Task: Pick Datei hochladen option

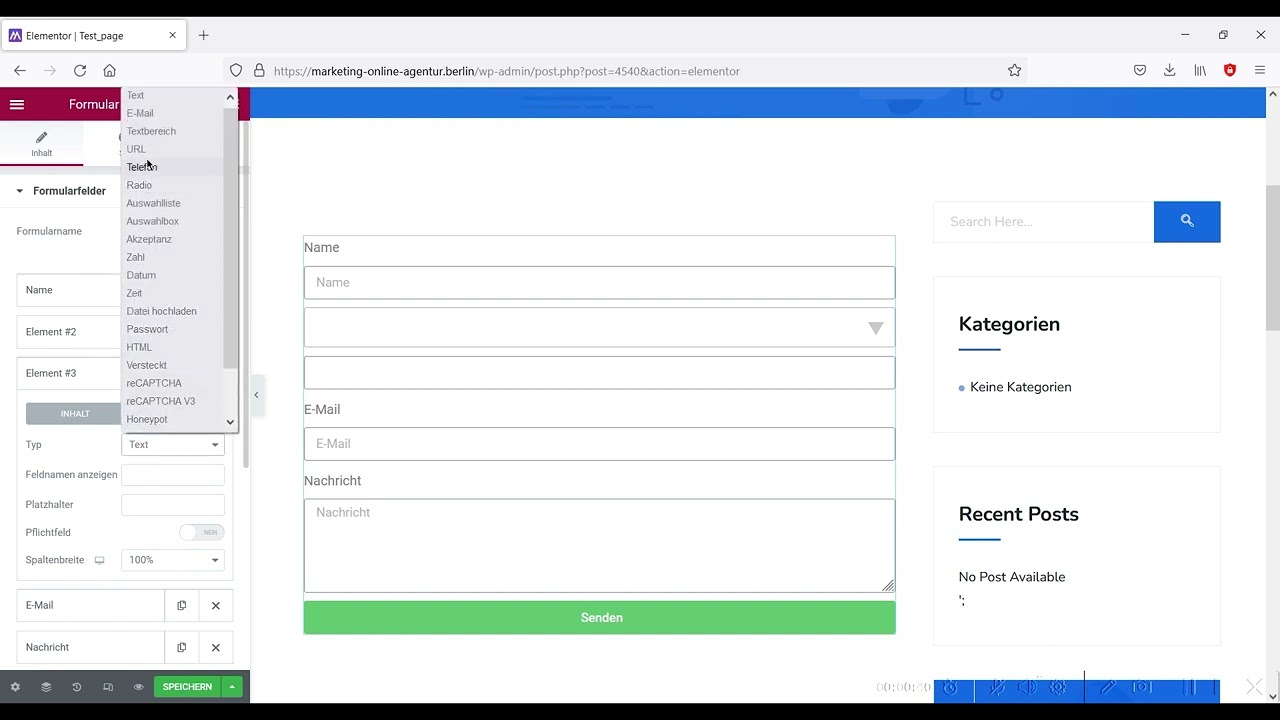Action: (x=161, y=311)
